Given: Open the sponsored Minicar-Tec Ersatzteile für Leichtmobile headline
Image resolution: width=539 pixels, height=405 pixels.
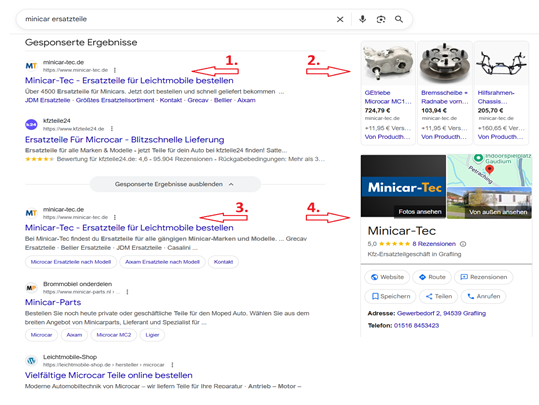Looking at the screenshot, I should [x=129, y=80].
